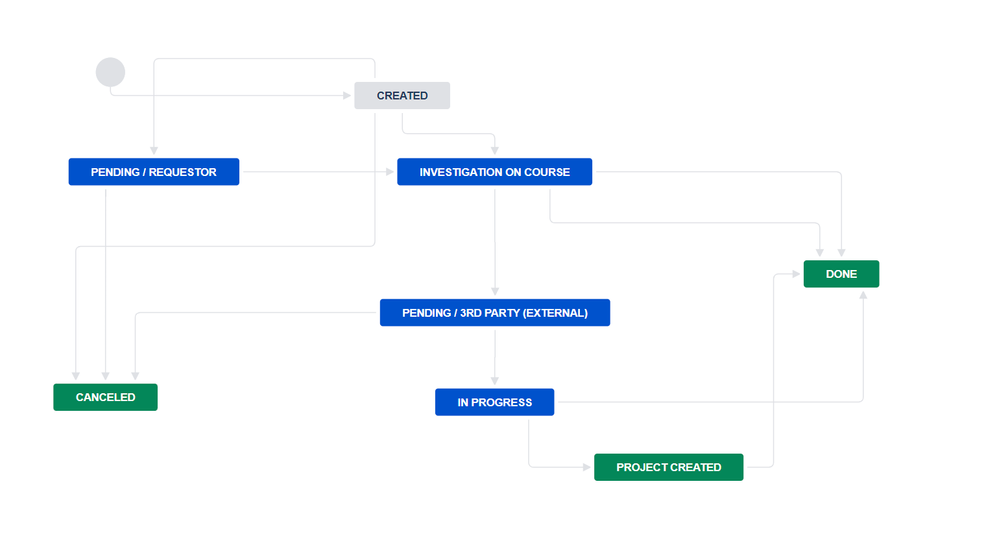Click arrowhead entering top of PENDING / REQUESTOR
This screenshot has width=999, height=542.
tap(154, 153)
